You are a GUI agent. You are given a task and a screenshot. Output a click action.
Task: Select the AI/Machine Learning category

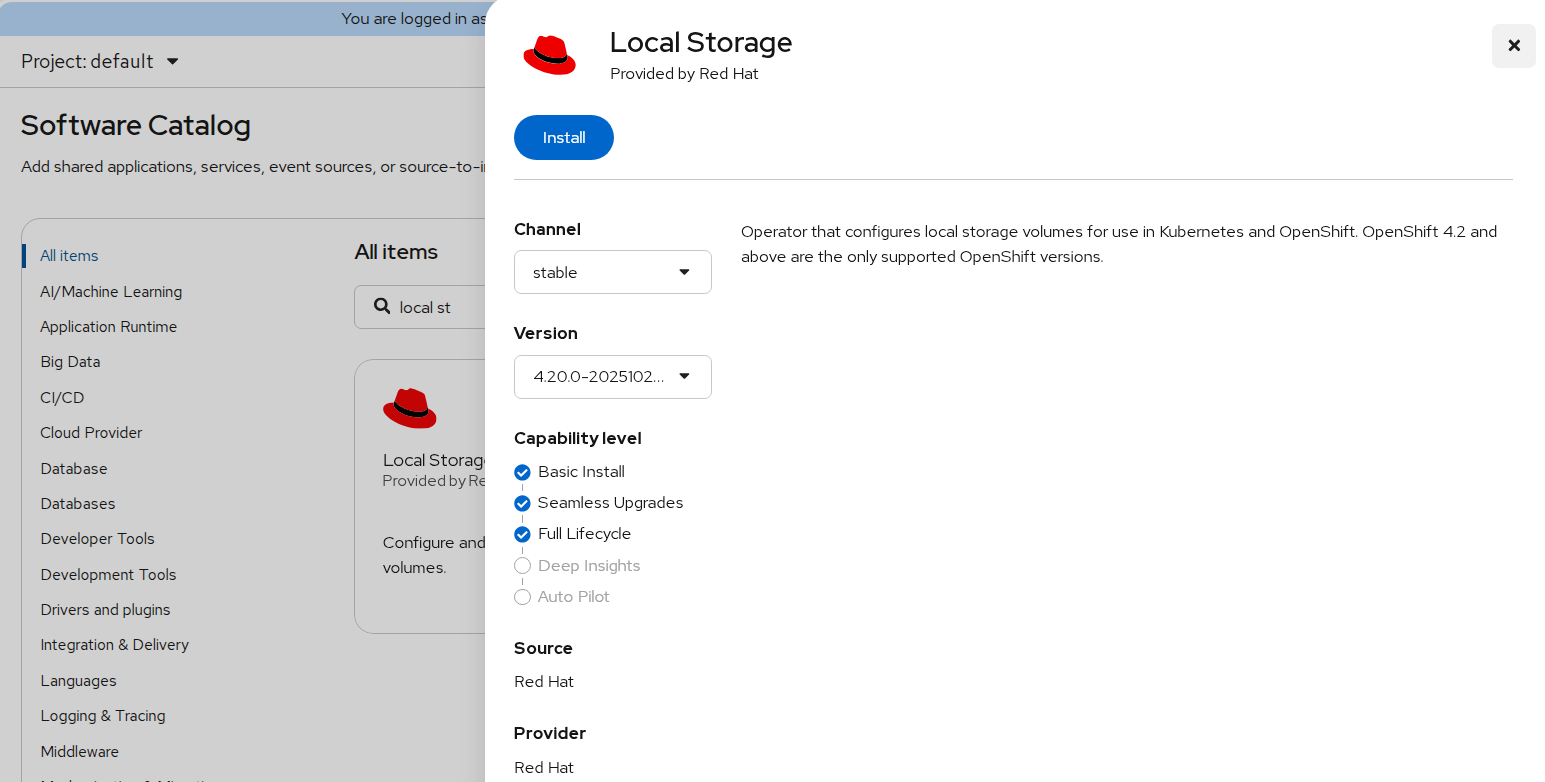point(111,292)
